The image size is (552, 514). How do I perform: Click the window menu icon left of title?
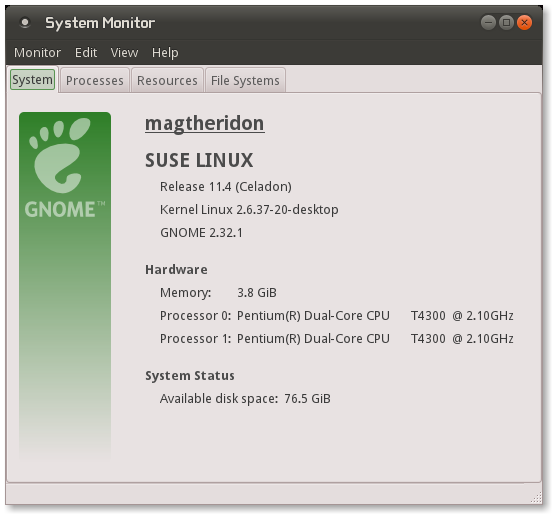(x=25, y=23)
